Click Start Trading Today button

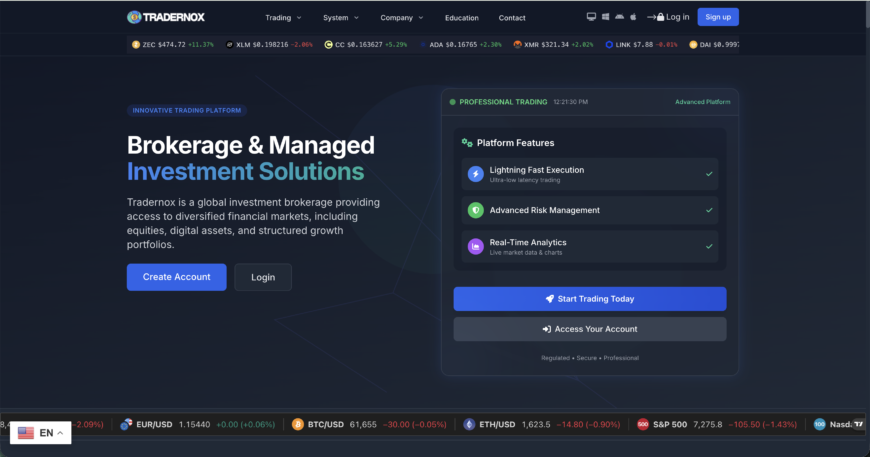(590, 299)
